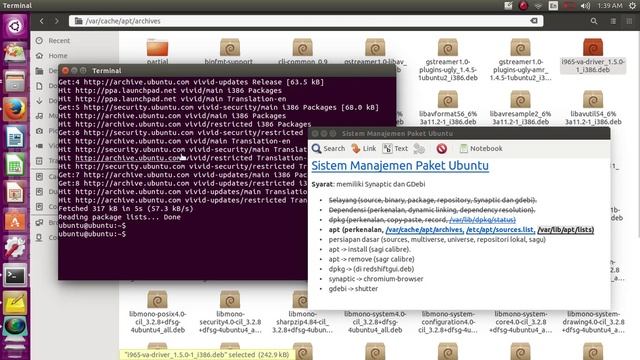The image size is (640, 360).
Task: Follow the /var/lib/apt/lists link
Action: 565,230
